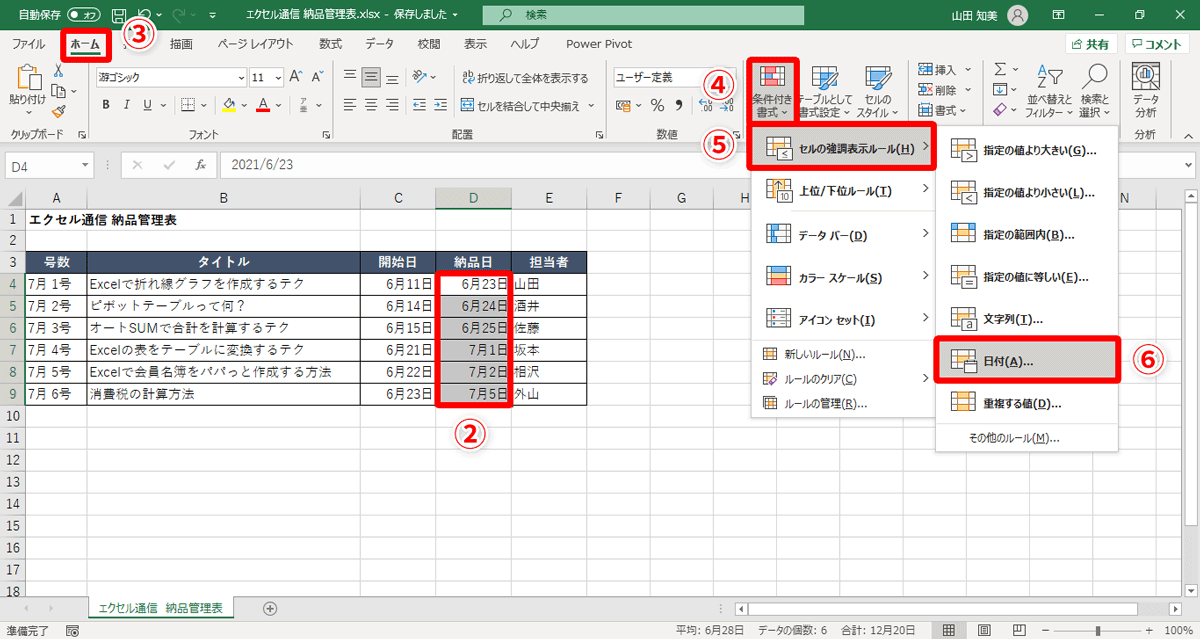Screen dimensions: 1200x639
Task: Toggle Italic formatting
Action: tap(128, 104)
